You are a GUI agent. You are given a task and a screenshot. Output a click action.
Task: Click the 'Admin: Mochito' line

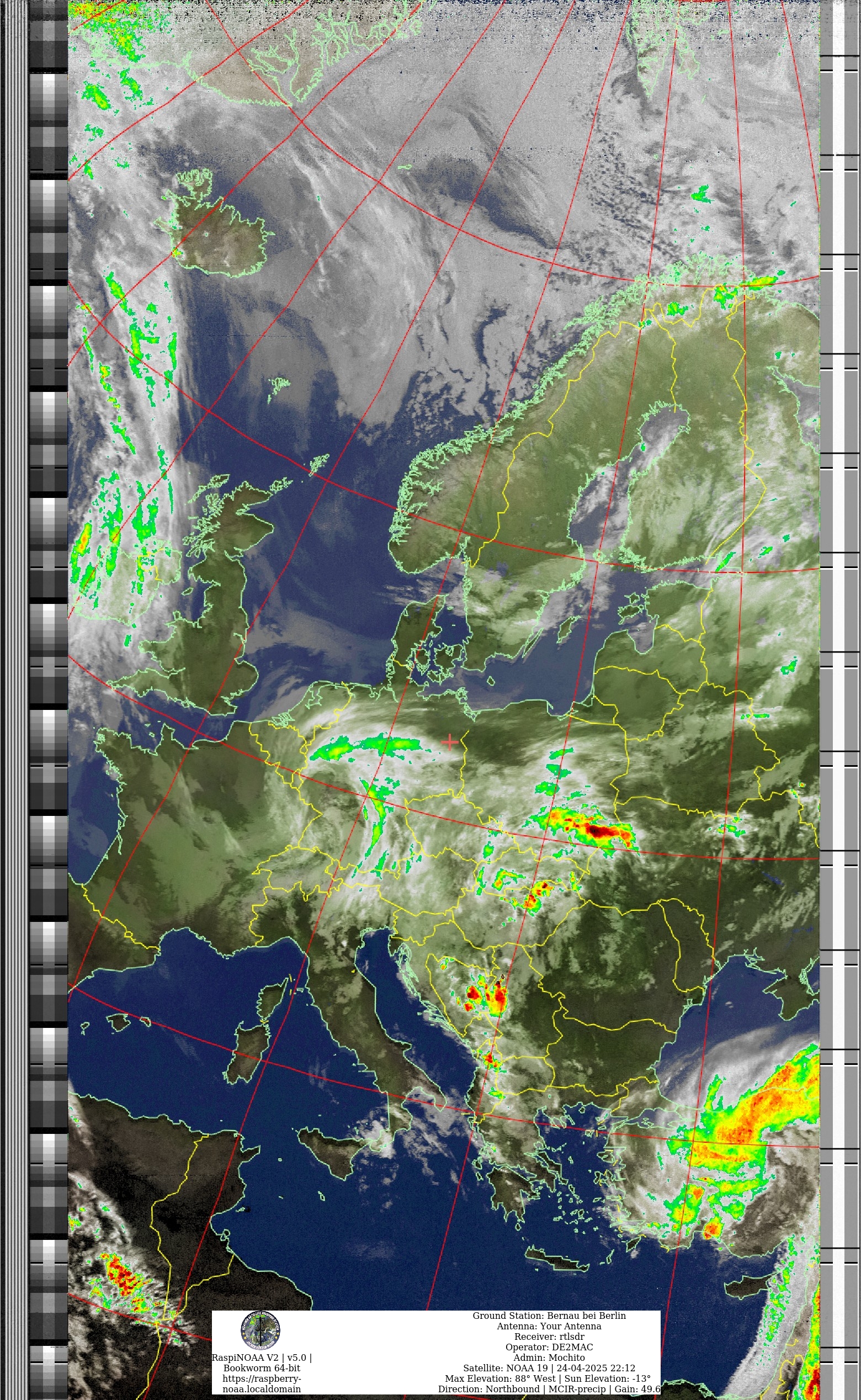click(549, 1357)
